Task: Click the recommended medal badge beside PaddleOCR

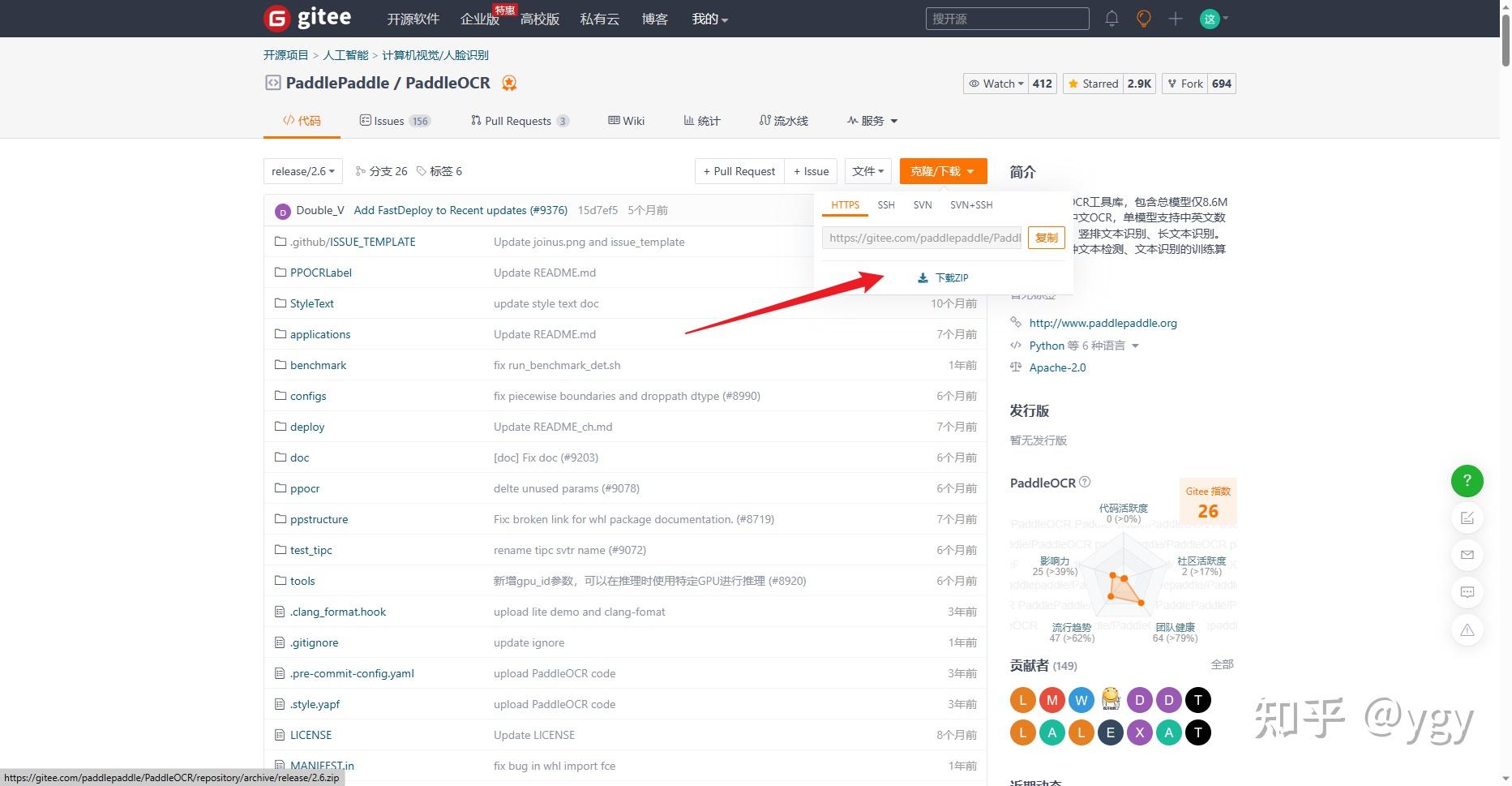Action: (509, 83)
